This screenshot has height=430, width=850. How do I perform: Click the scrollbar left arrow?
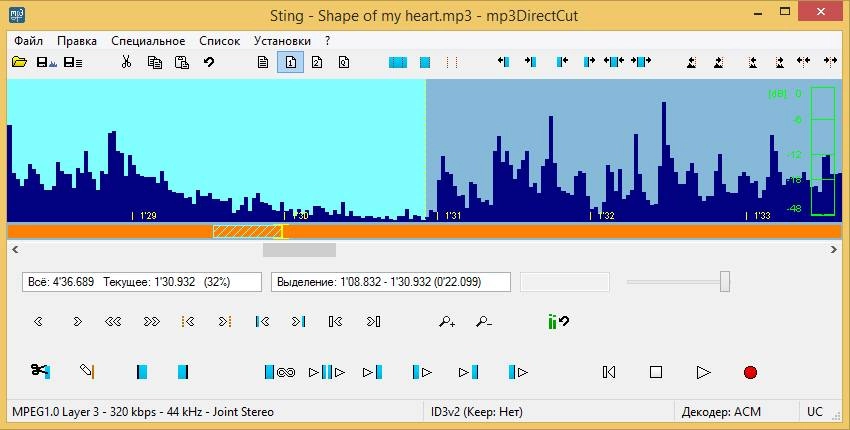[x=15, y=249]
